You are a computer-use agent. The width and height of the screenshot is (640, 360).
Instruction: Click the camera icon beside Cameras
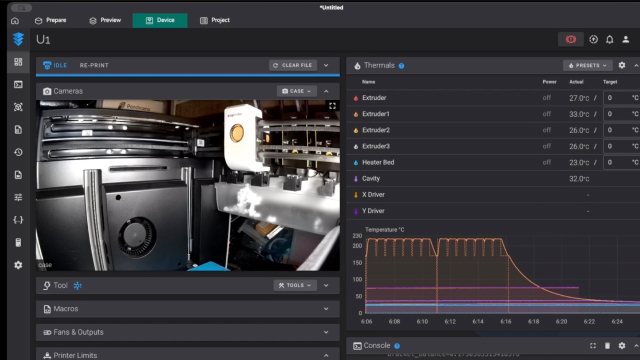coord(47,91)
